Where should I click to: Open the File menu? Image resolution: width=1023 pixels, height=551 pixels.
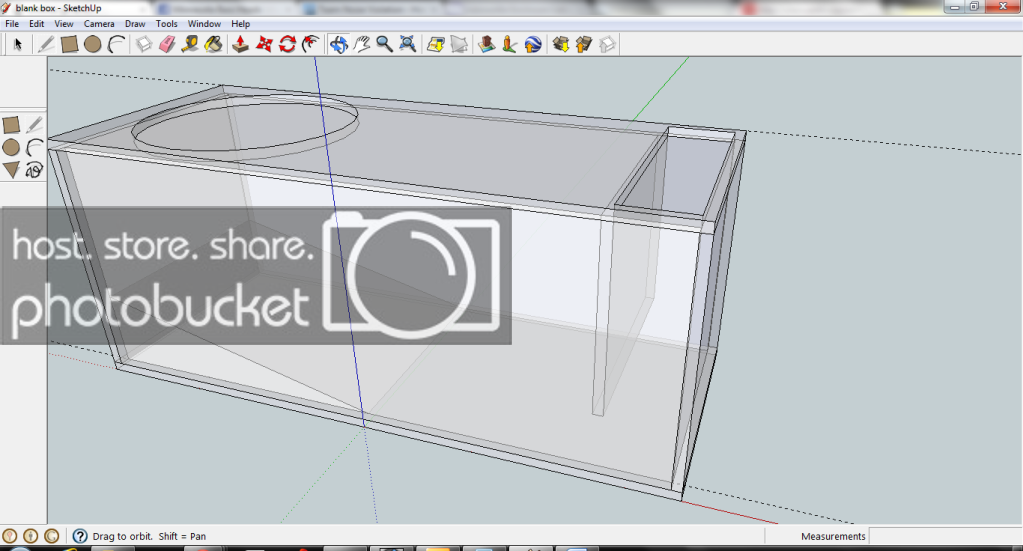pos(12,23)
